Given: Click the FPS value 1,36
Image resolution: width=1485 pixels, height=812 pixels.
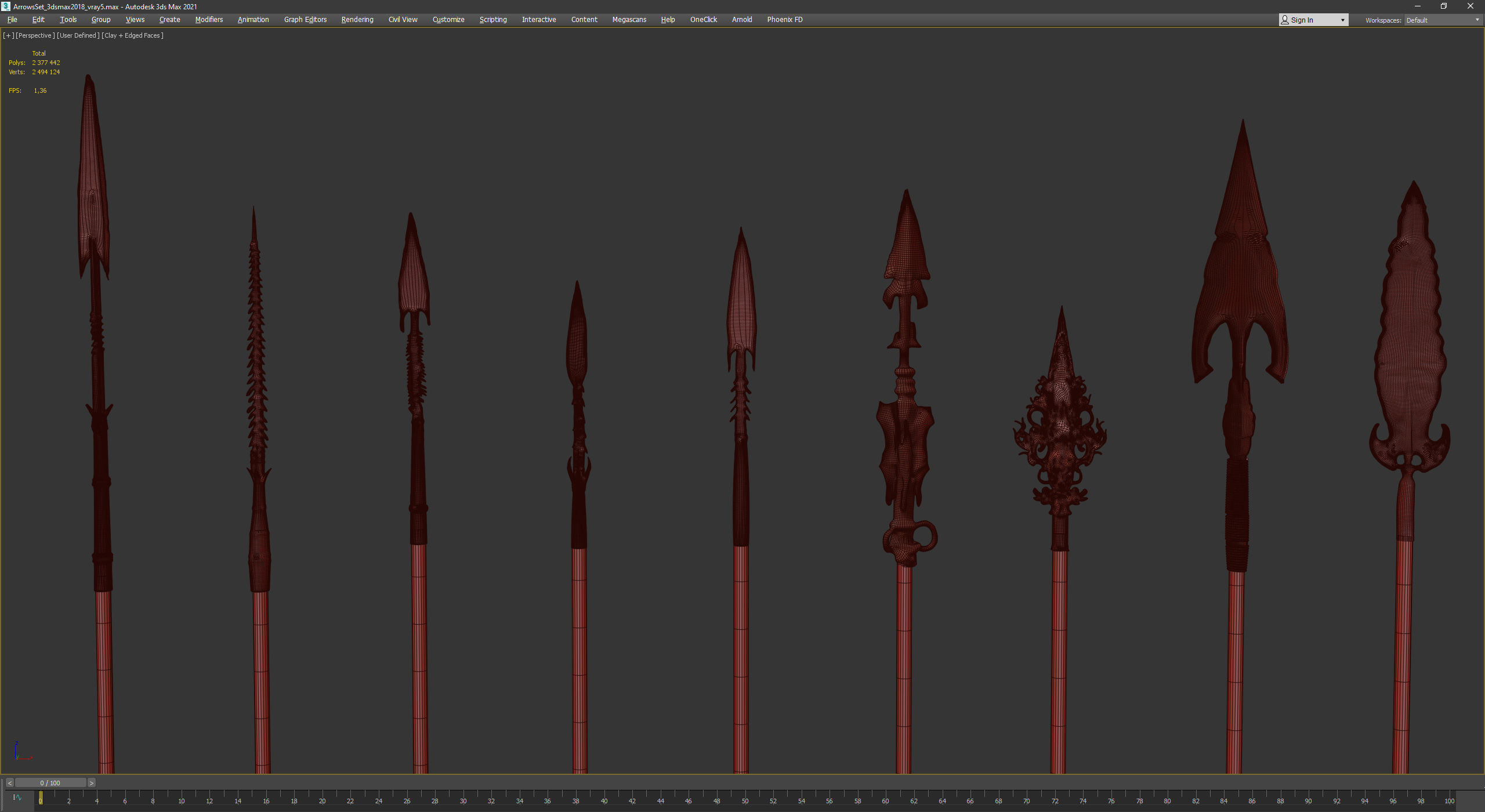Looking at the screenshot, I should coord(40,90).
